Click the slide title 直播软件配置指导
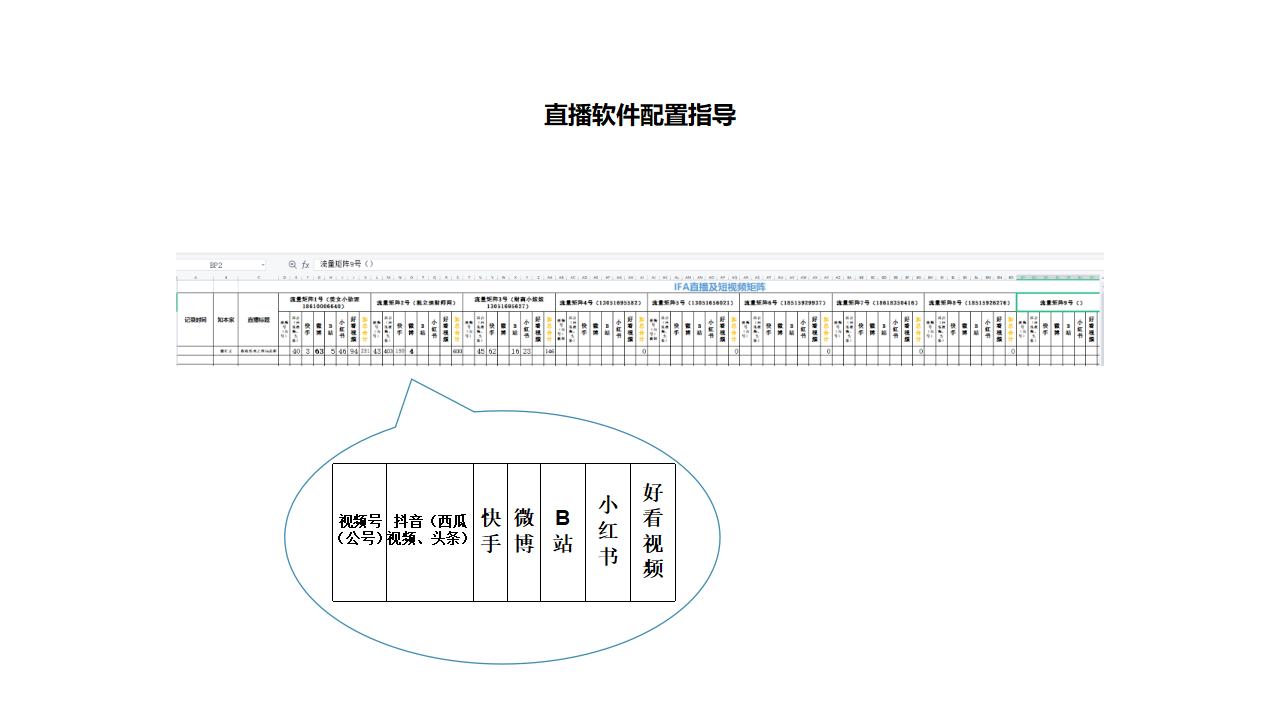The image size is (1280, 720). click(640, 115)
